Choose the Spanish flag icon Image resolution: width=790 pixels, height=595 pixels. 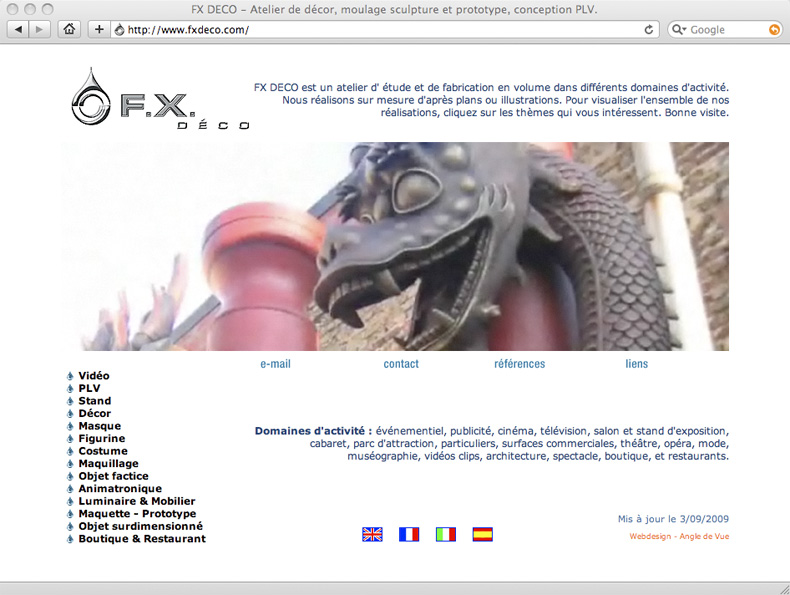tap(482, 534)
